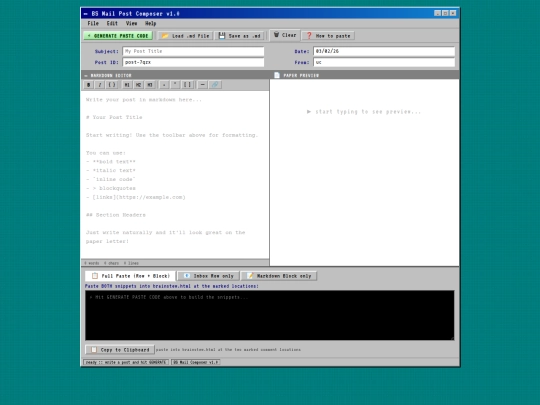Apply bold formatting with the B button
The image size is (540, 405).
(x=89, y=85)
